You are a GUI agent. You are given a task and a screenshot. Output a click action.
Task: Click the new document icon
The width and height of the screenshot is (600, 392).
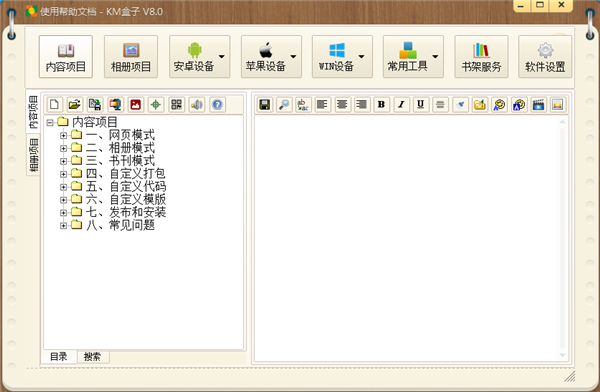54,105
